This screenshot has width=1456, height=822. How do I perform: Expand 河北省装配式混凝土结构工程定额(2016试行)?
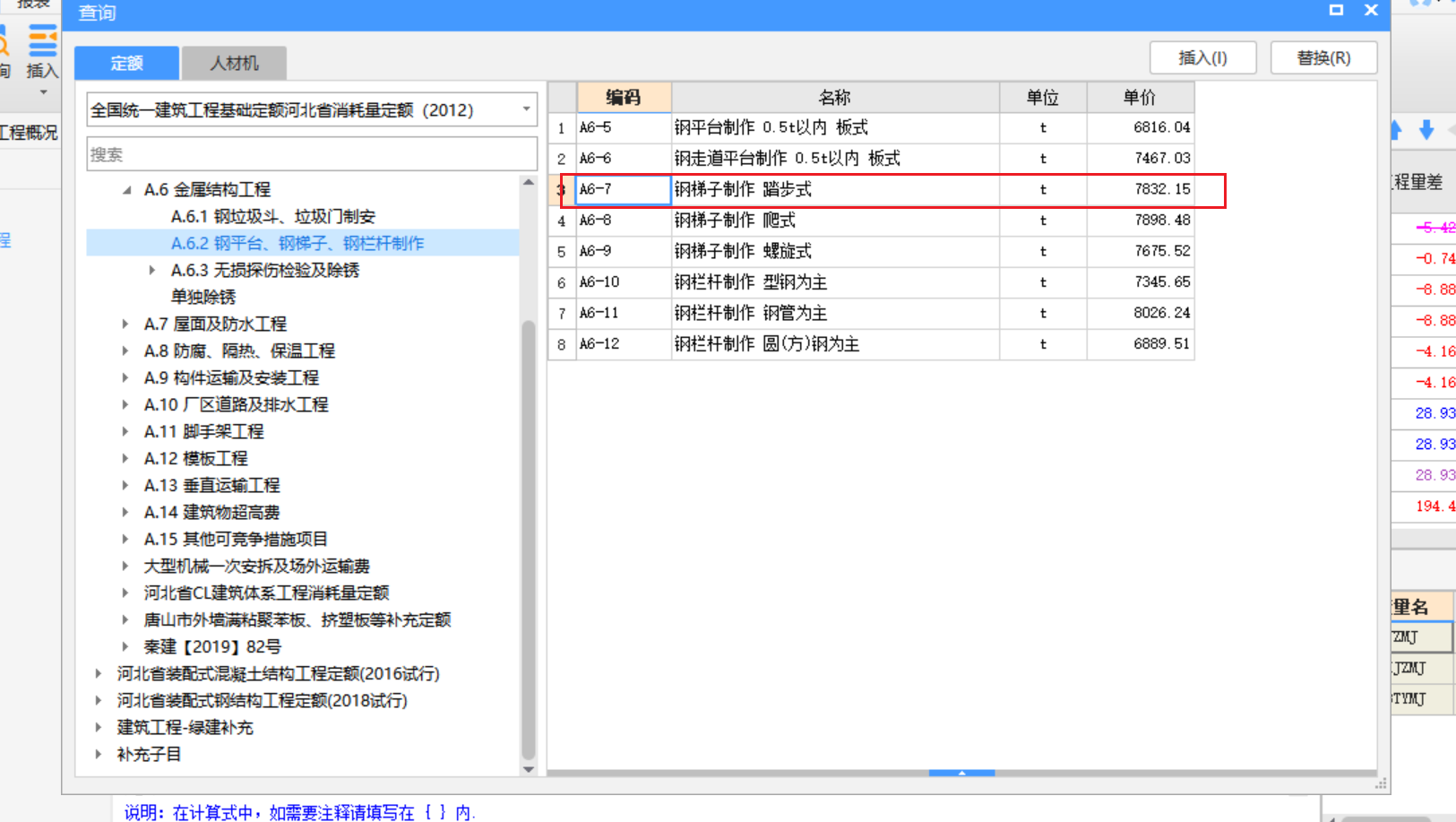[x=98, y=673]
